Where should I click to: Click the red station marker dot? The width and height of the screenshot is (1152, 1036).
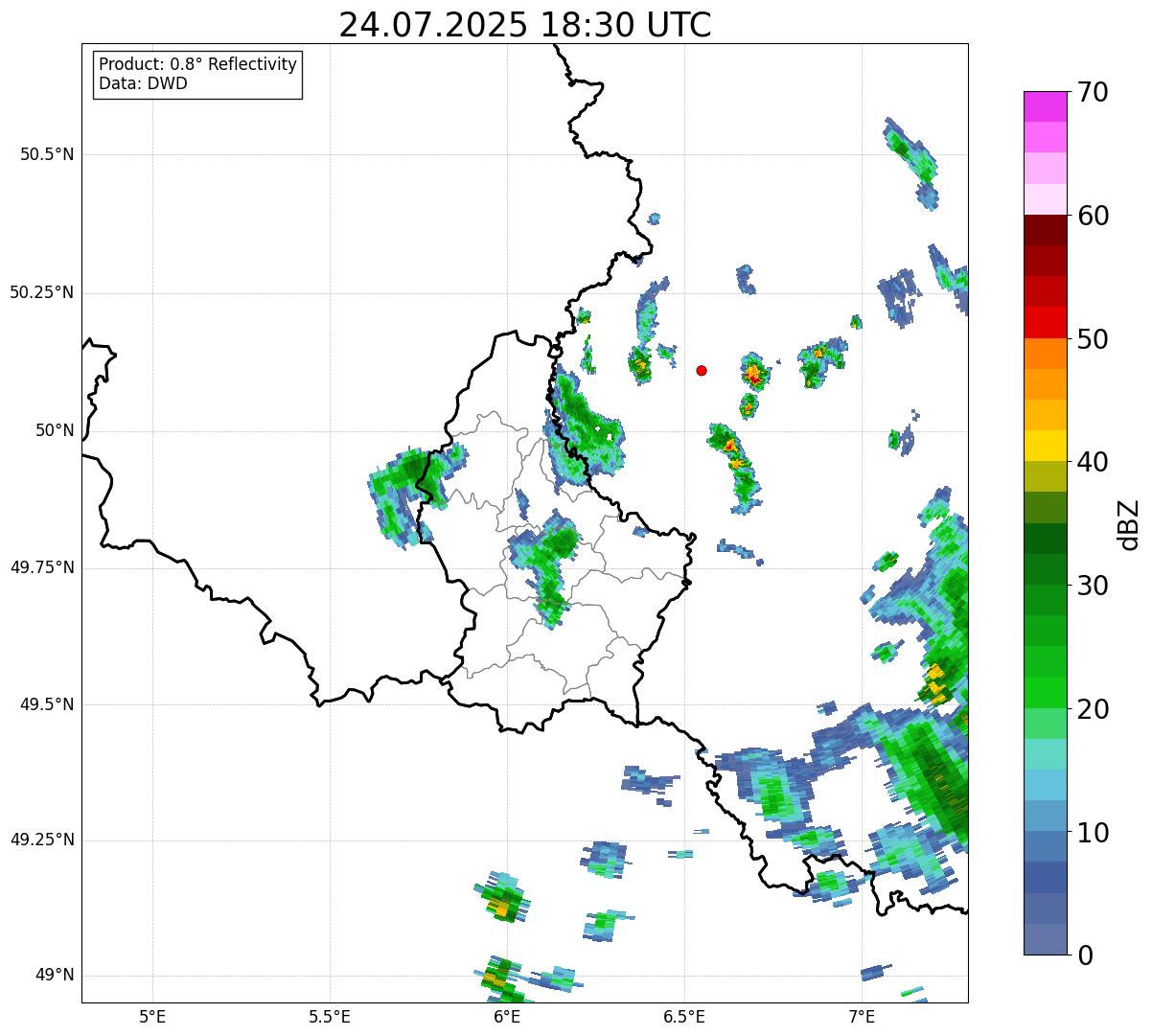click(x=702, y=370)
